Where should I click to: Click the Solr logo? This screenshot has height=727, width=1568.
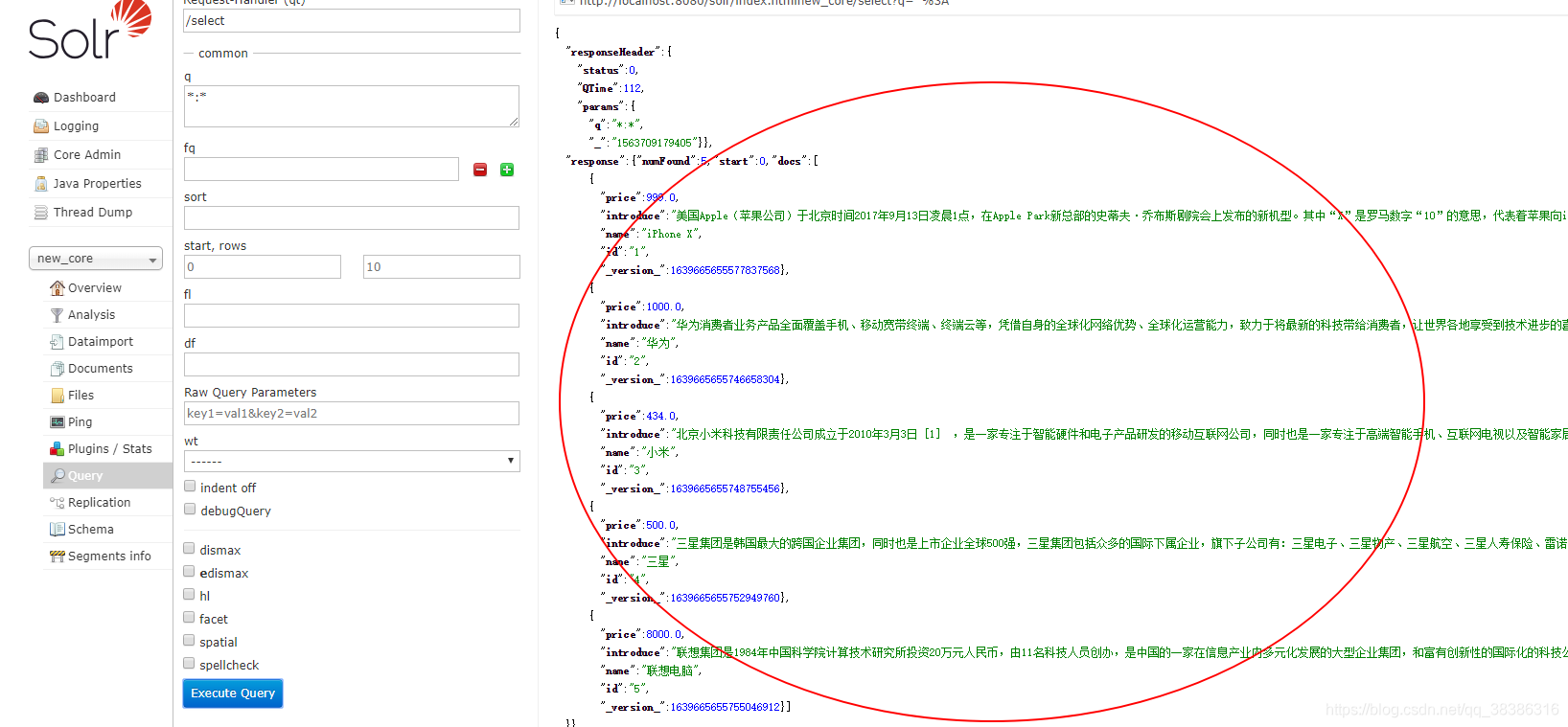coord(89,31)
